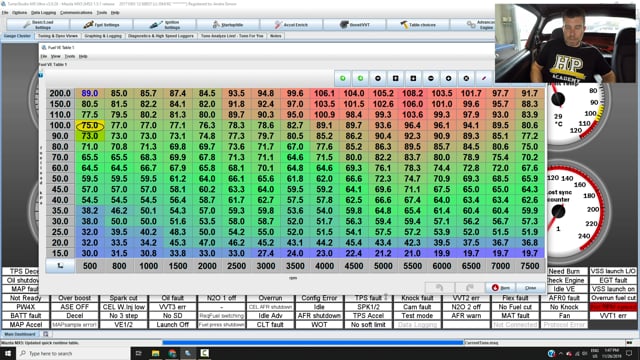Open the Boost/VVT dropdown
The width and height of the screenshot is (640, 360).
coord(354,25)
